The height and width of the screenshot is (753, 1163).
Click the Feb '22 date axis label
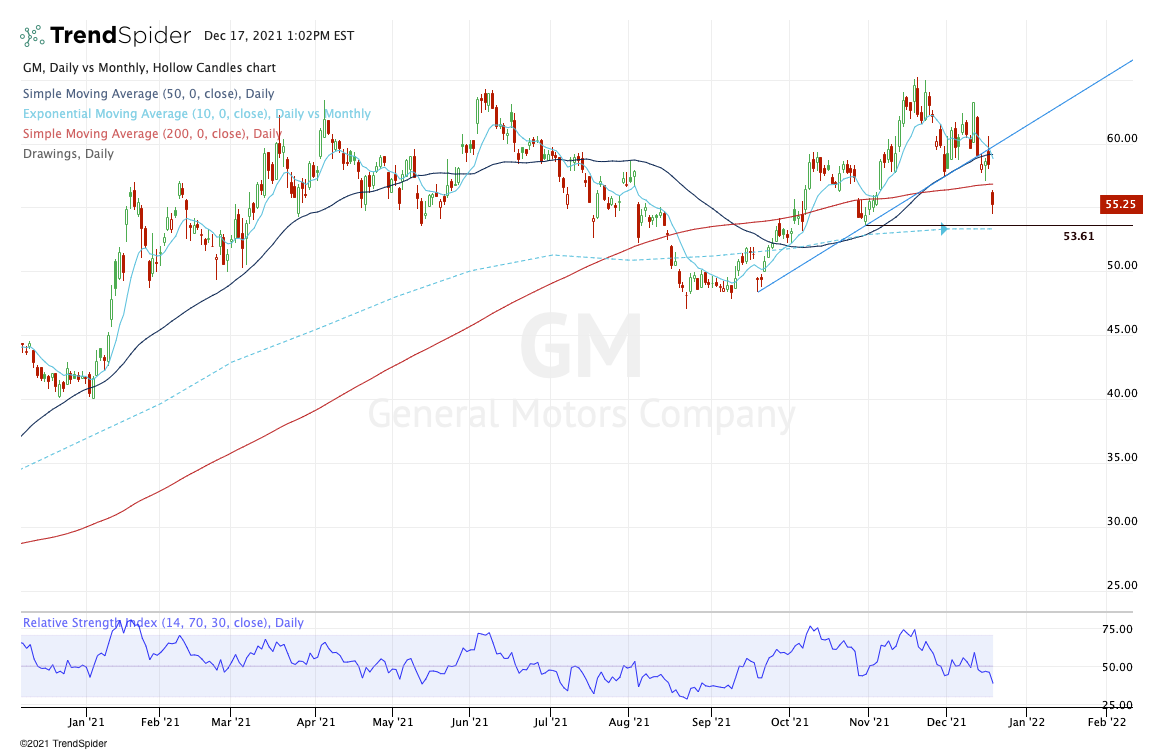click(1107, 721)
